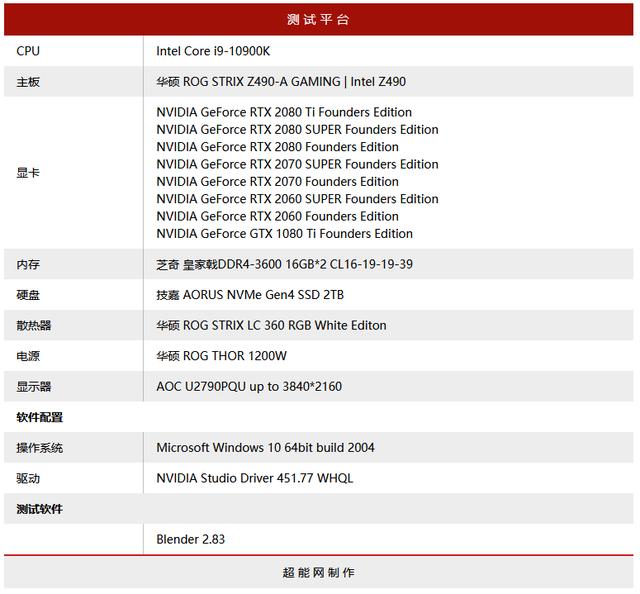Select the 主板 row label
The image size is (640, 594).
(x=28, y=82)
